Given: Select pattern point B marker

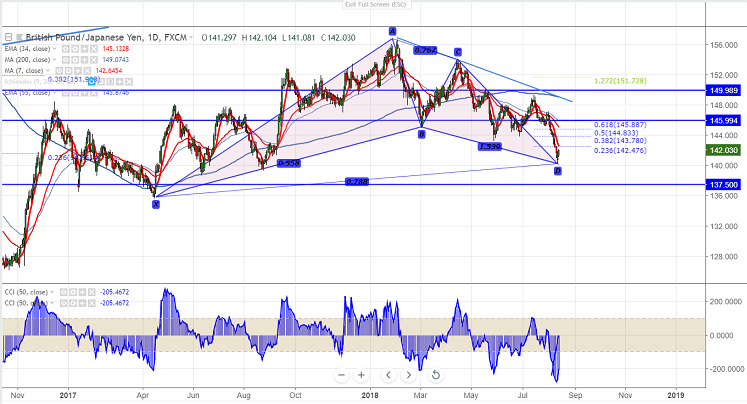Looking at the screenshot, I should [x=422, y=135].
